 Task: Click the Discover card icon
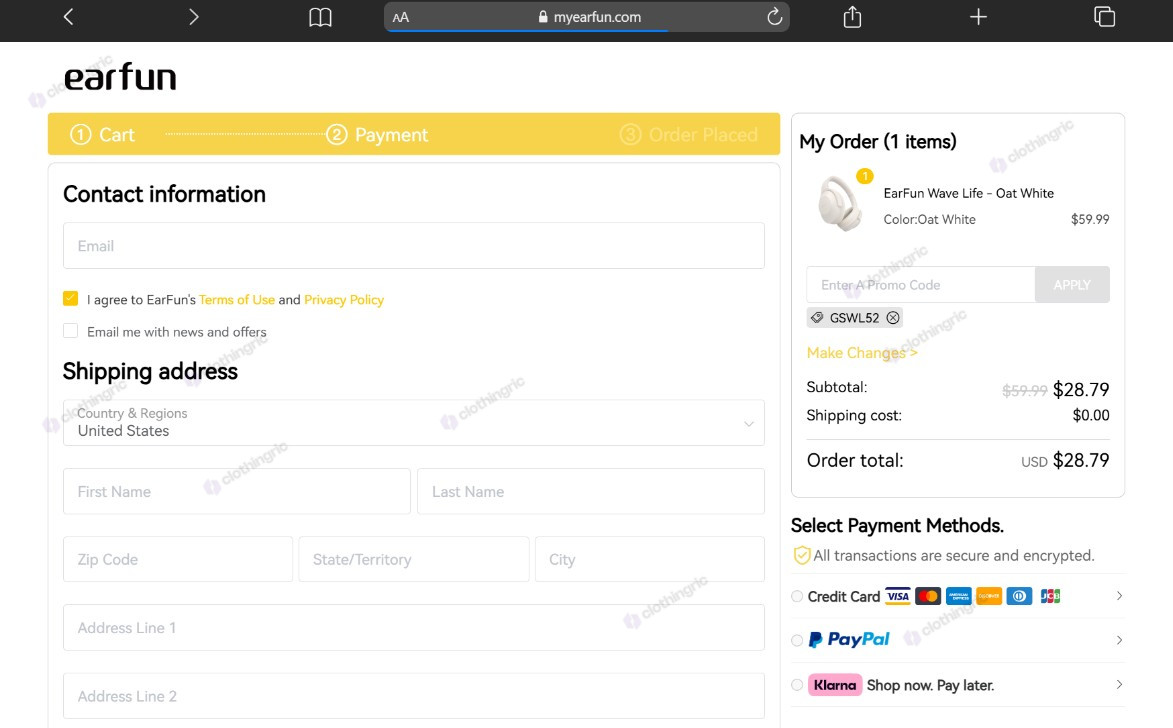click(x=989, y=596)
